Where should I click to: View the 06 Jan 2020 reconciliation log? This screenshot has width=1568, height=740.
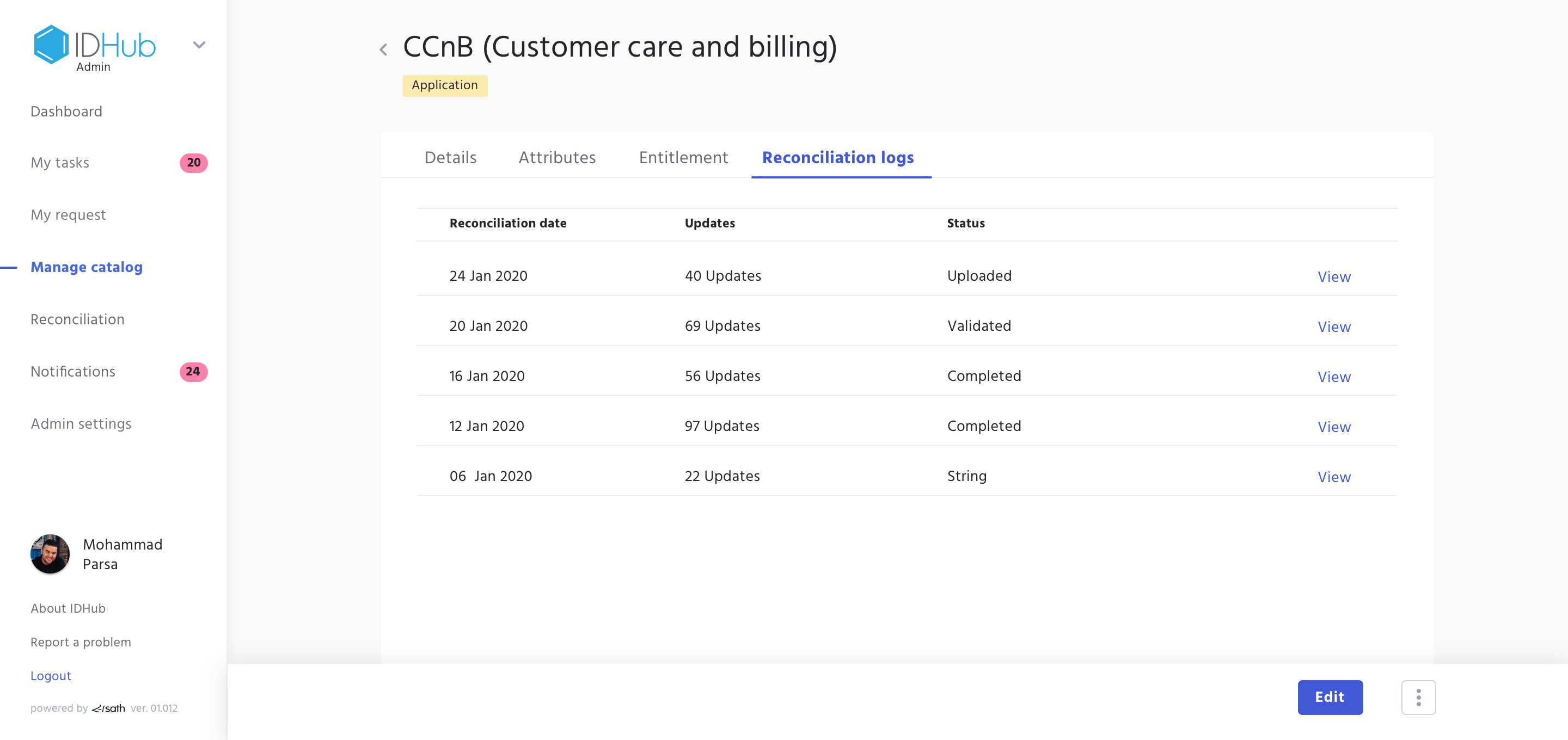[1334, 477]
